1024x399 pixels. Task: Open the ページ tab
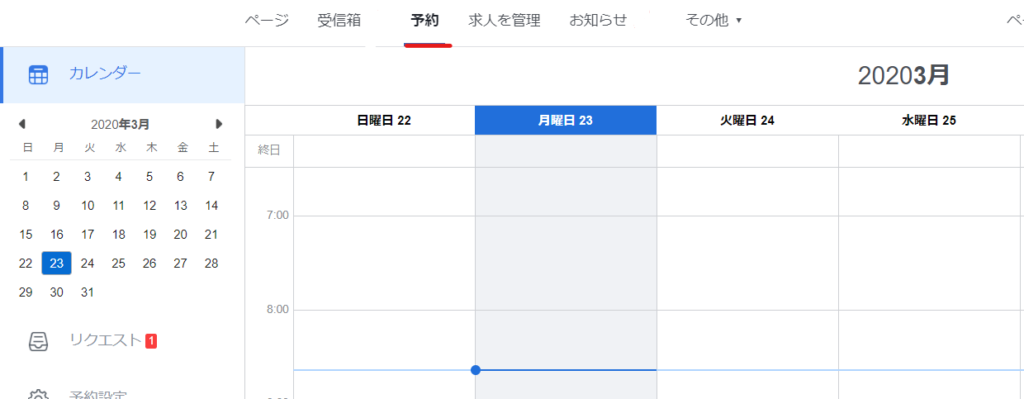(266, 21)
